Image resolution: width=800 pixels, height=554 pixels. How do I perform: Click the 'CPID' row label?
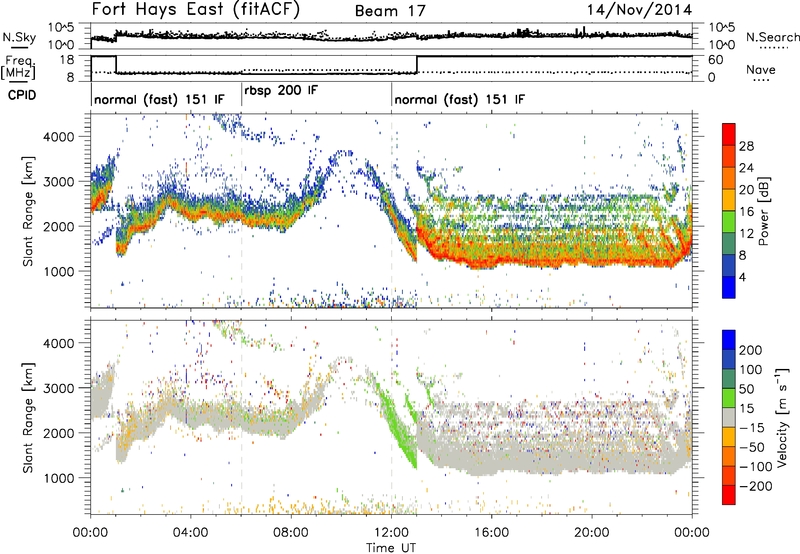22,95
